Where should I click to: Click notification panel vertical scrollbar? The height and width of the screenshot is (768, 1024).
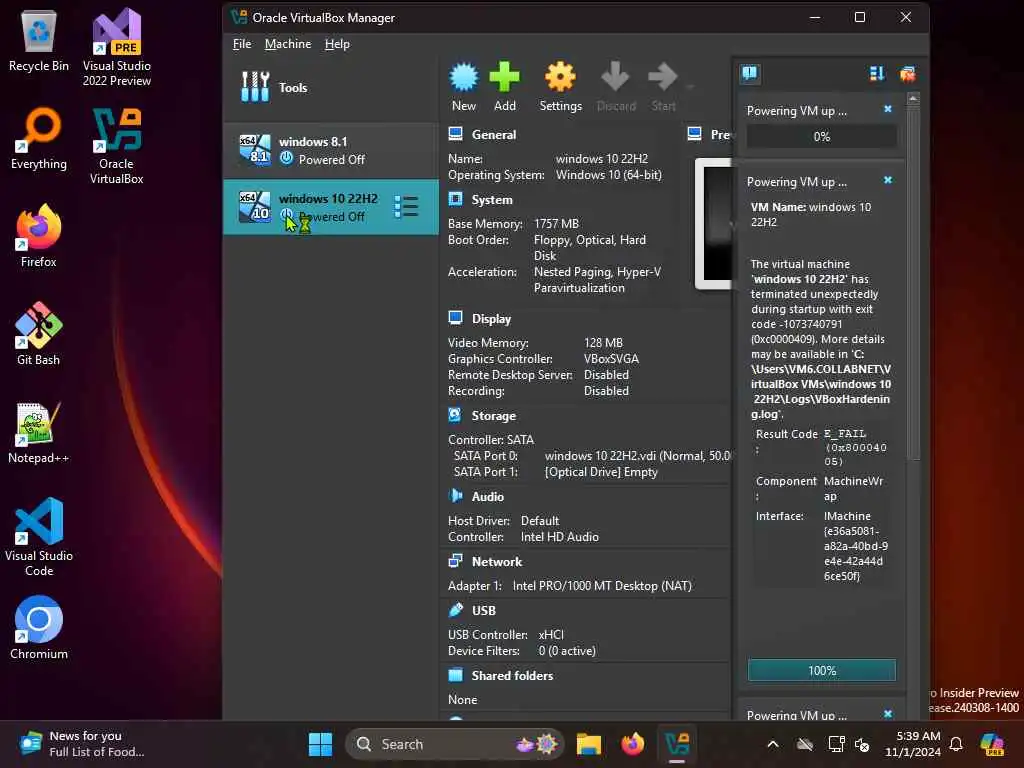pos(914,282)
